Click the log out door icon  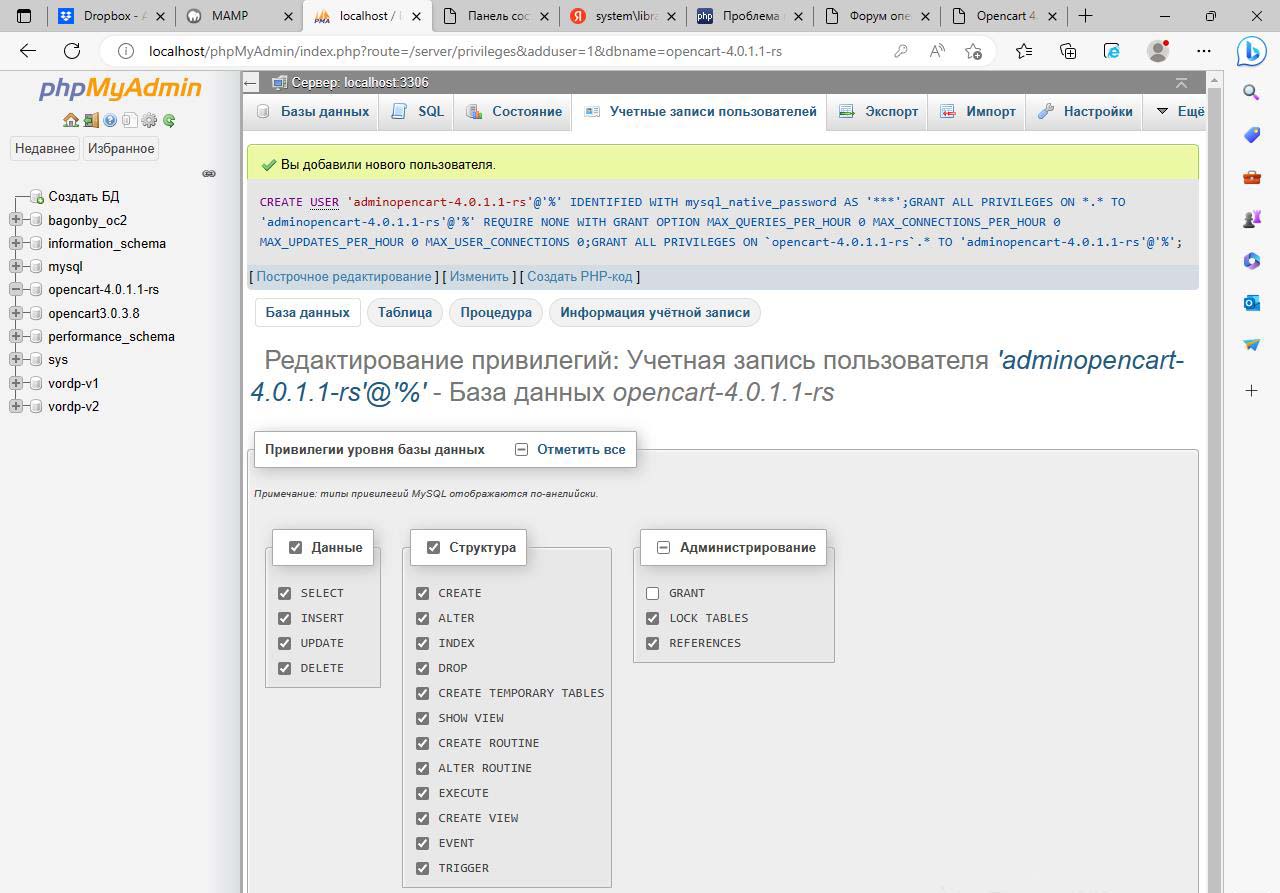90,120
